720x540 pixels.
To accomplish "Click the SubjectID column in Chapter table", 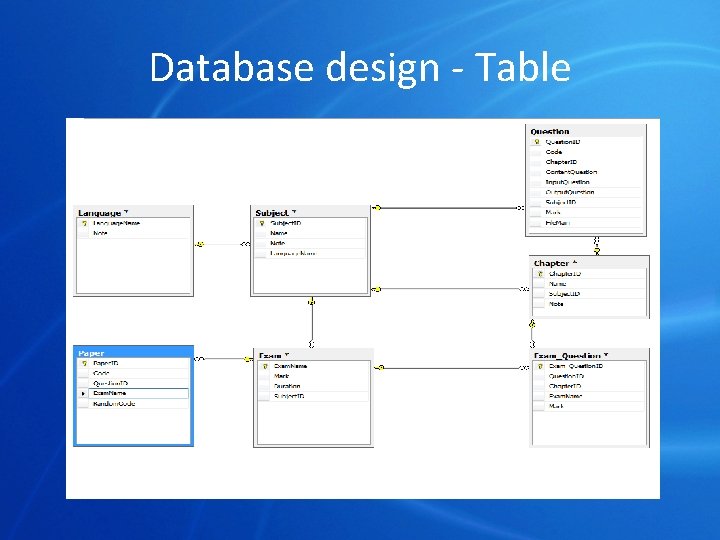I will pos(590,294).
